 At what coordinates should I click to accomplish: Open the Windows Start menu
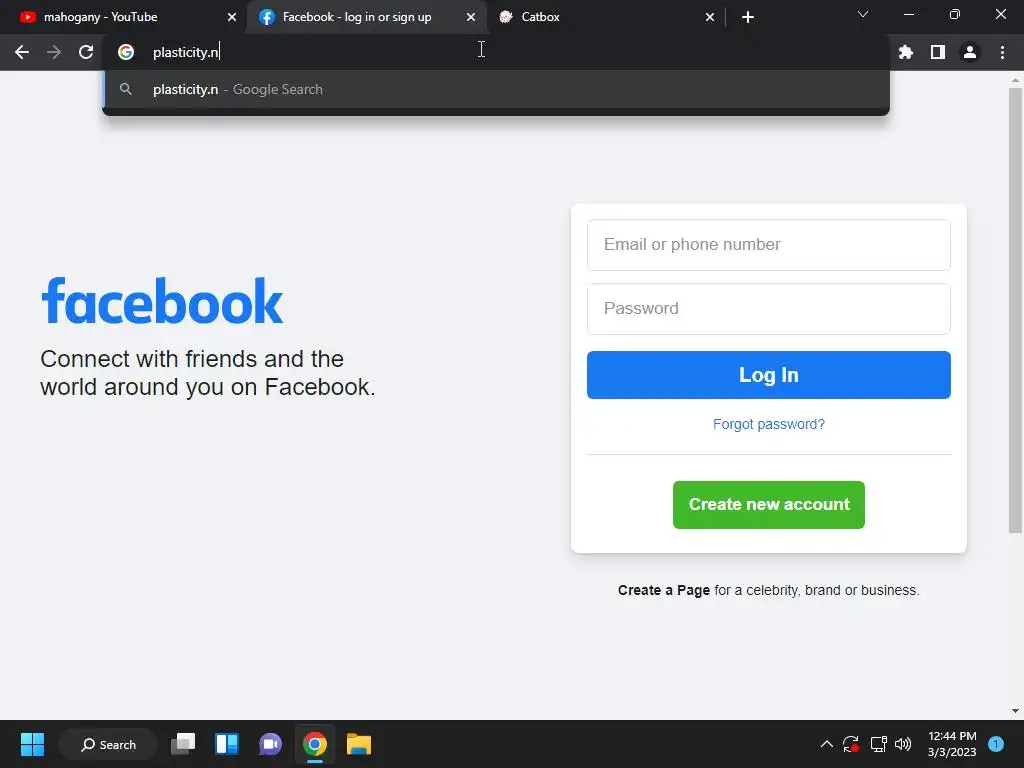[x=32, y=744]
